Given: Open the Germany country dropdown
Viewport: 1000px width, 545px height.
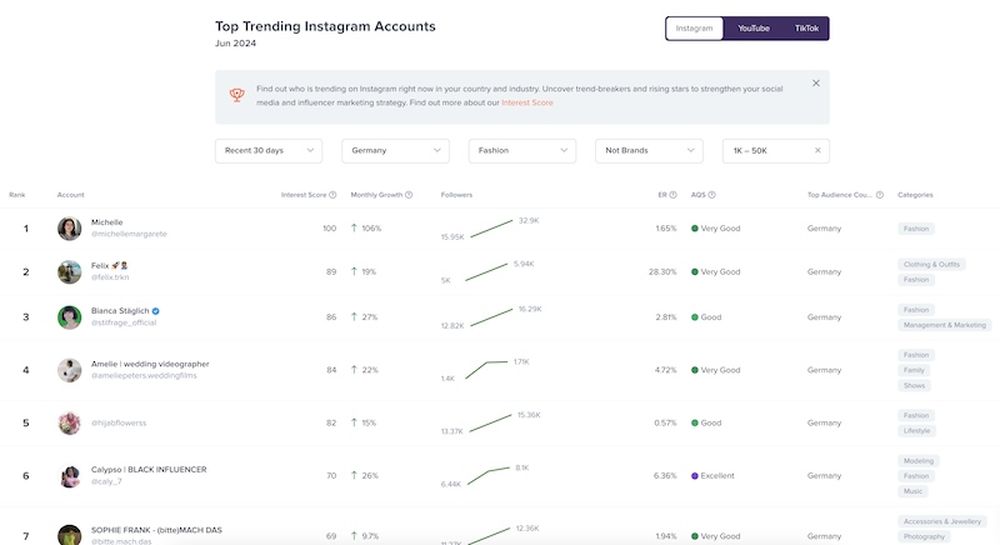Looking at the screenshot, I should click(x=395, y=151).
